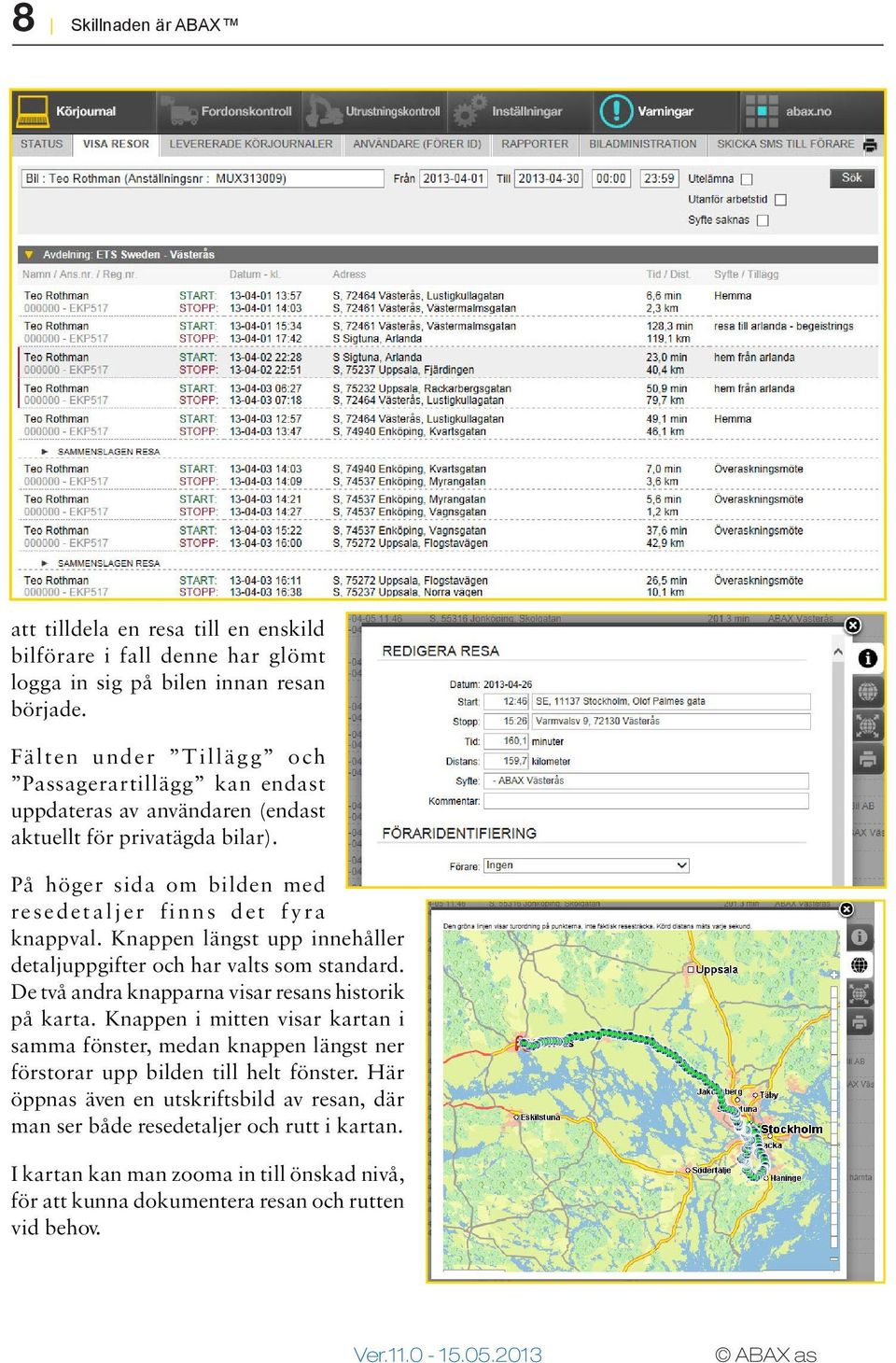The image size is (896, 1363).
Task: Click print icon in Redigera resa dialog
Action: coord(868,759)
